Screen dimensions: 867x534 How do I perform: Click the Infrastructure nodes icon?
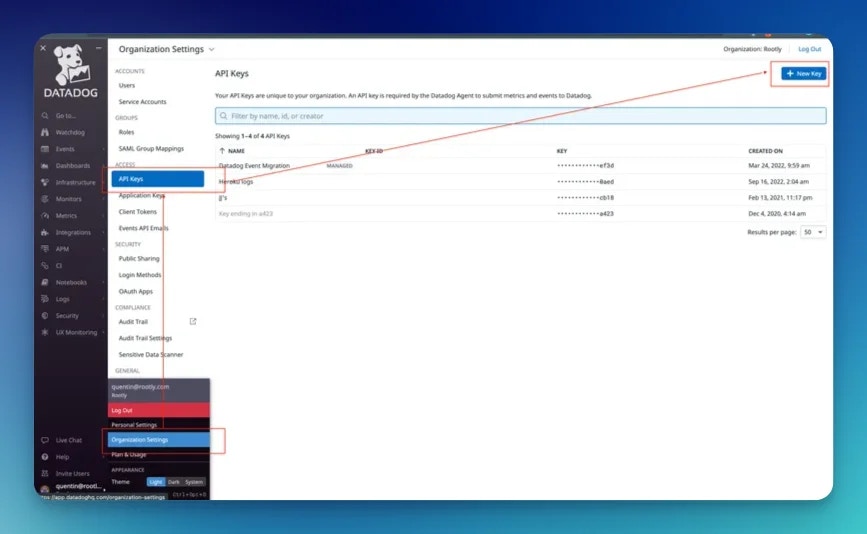45,182
